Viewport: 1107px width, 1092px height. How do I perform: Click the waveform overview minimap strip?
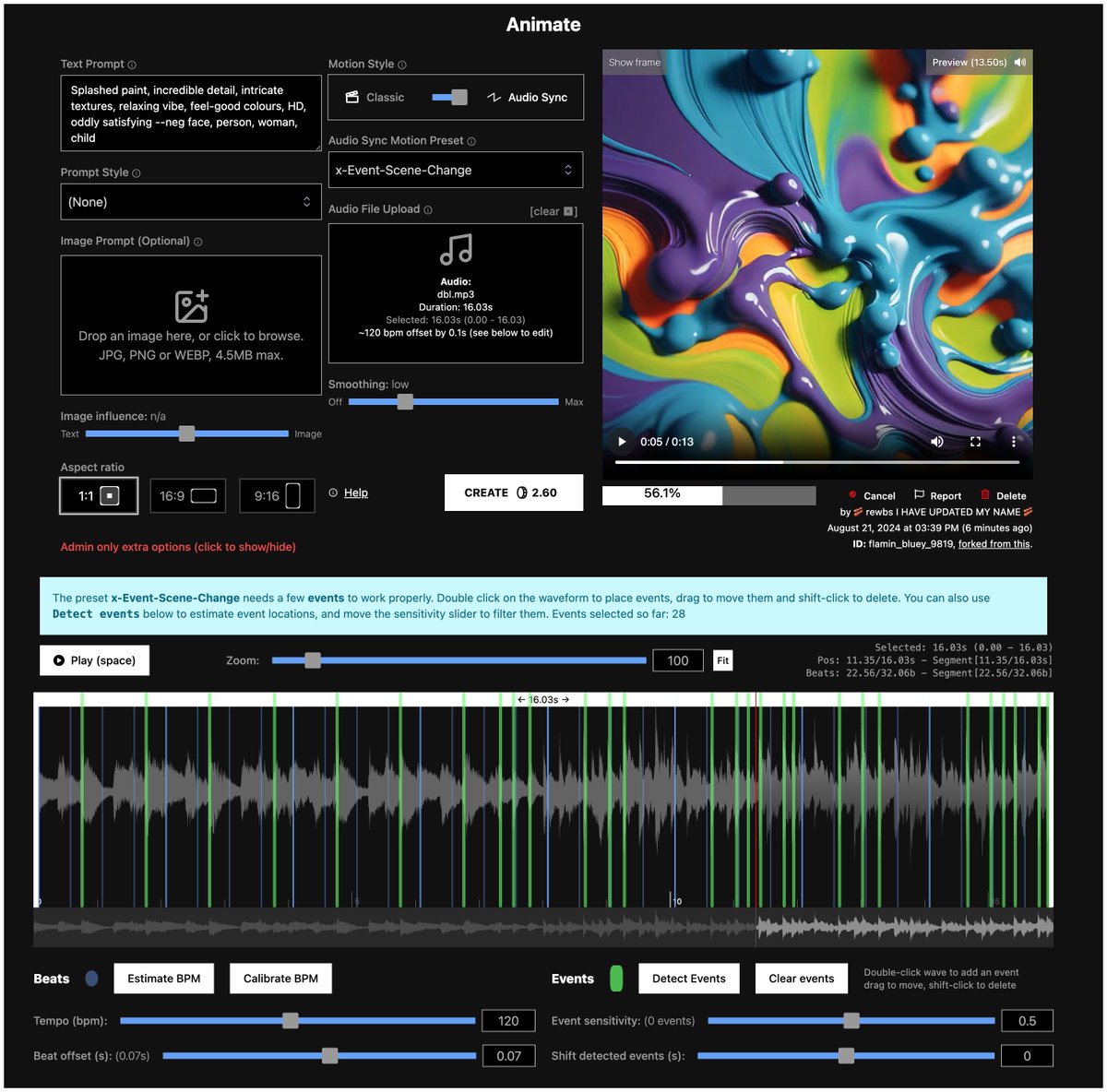click(543, 927)
